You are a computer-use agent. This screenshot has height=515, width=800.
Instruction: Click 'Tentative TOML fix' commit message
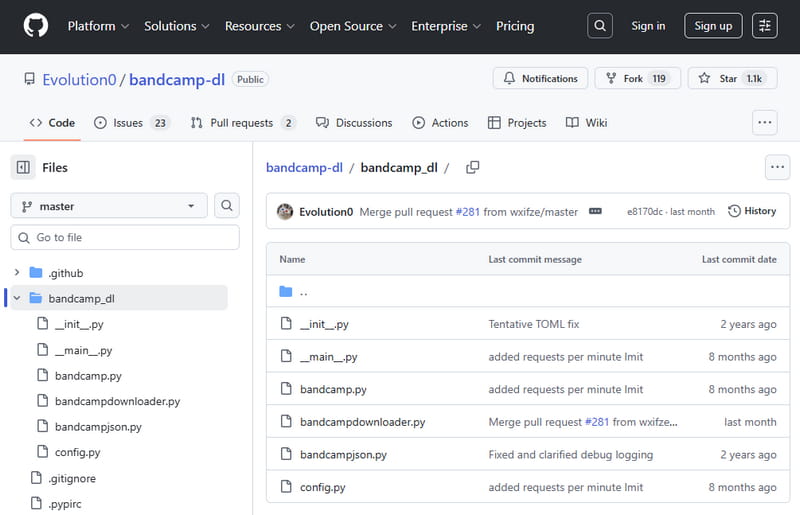pyautogui.click(x=534, y=324)
